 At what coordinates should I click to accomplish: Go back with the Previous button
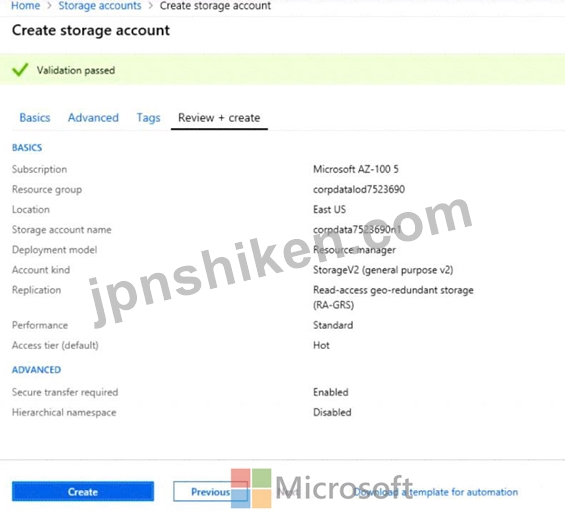coord(210,491)
